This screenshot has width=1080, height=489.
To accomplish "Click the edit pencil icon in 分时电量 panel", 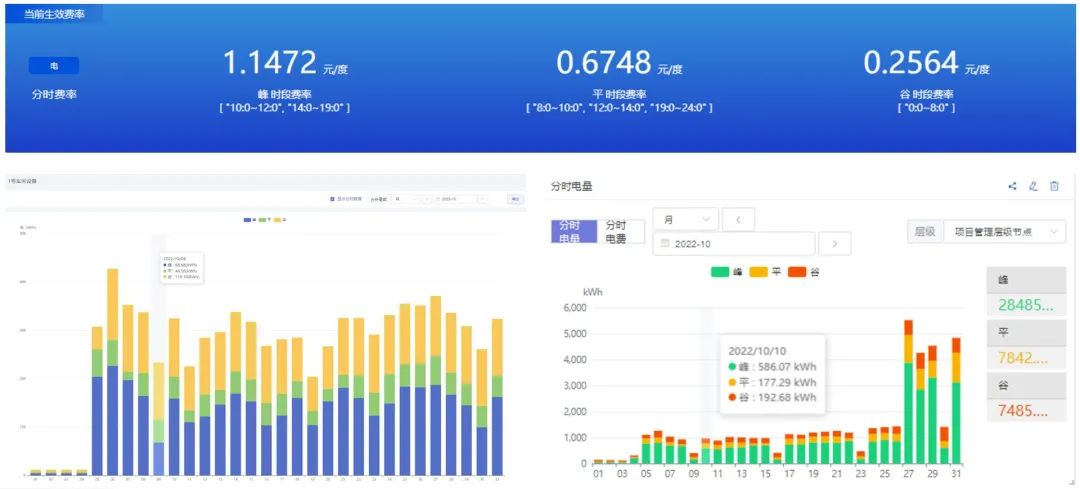I will (x=1033, y=186).
